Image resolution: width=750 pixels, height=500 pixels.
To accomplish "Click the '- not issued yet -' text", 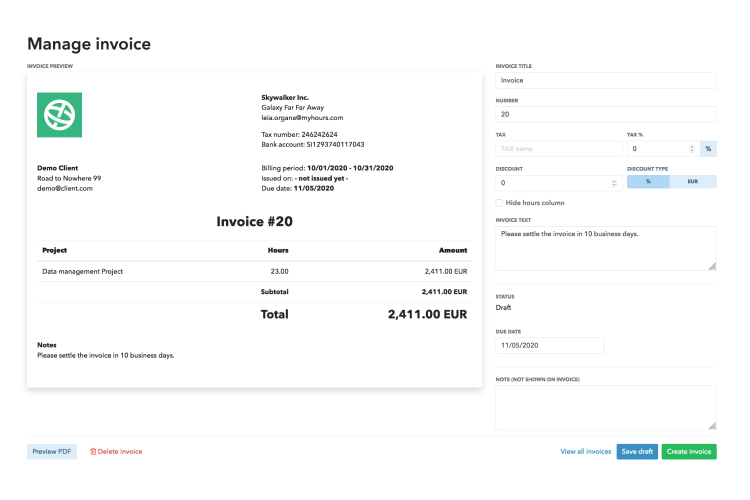I will pos(321,178).
